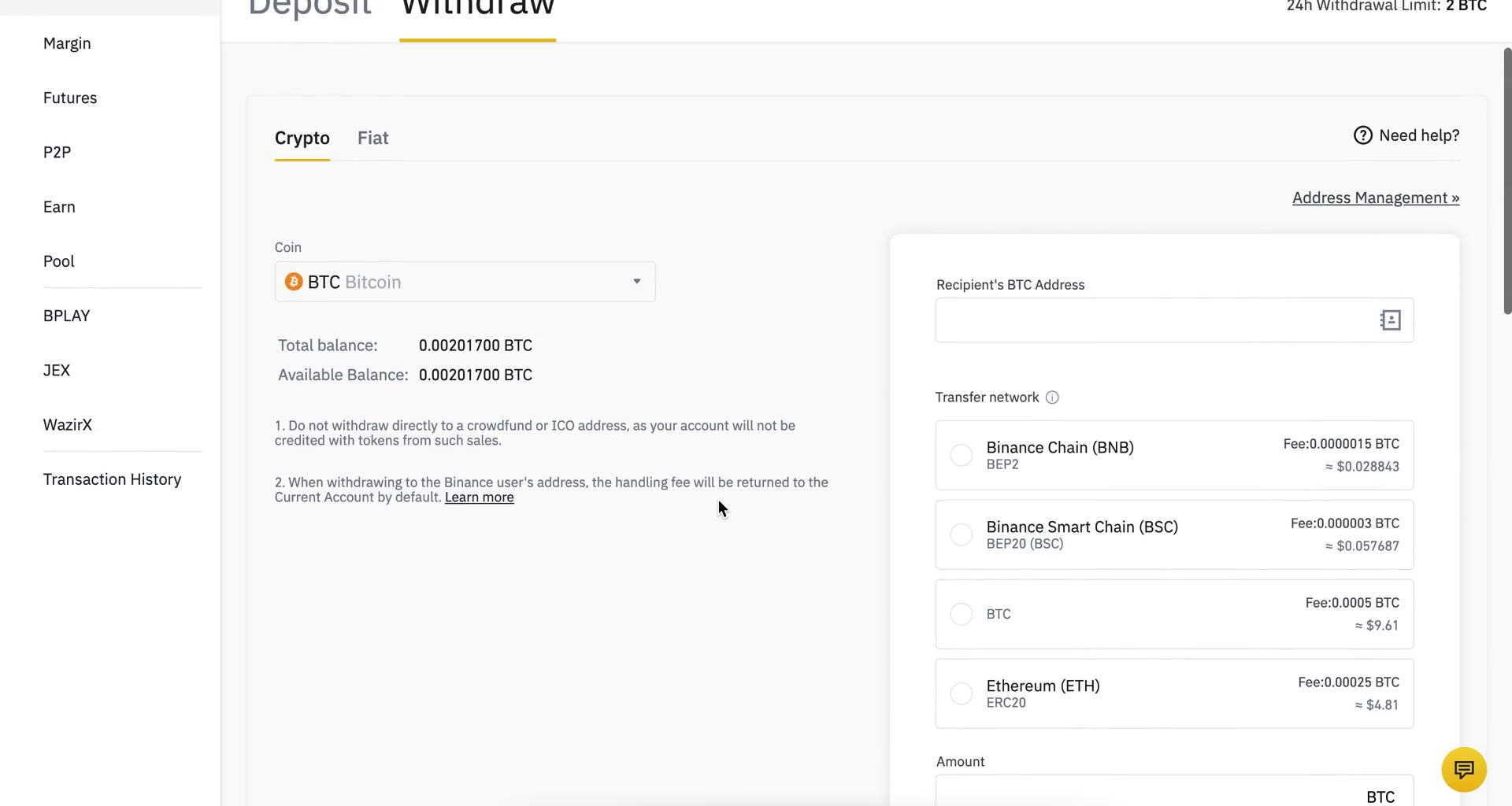1512x806 pixels.
Task: Click the page vertical scrollbar
Action: (x=1507, y=181)
